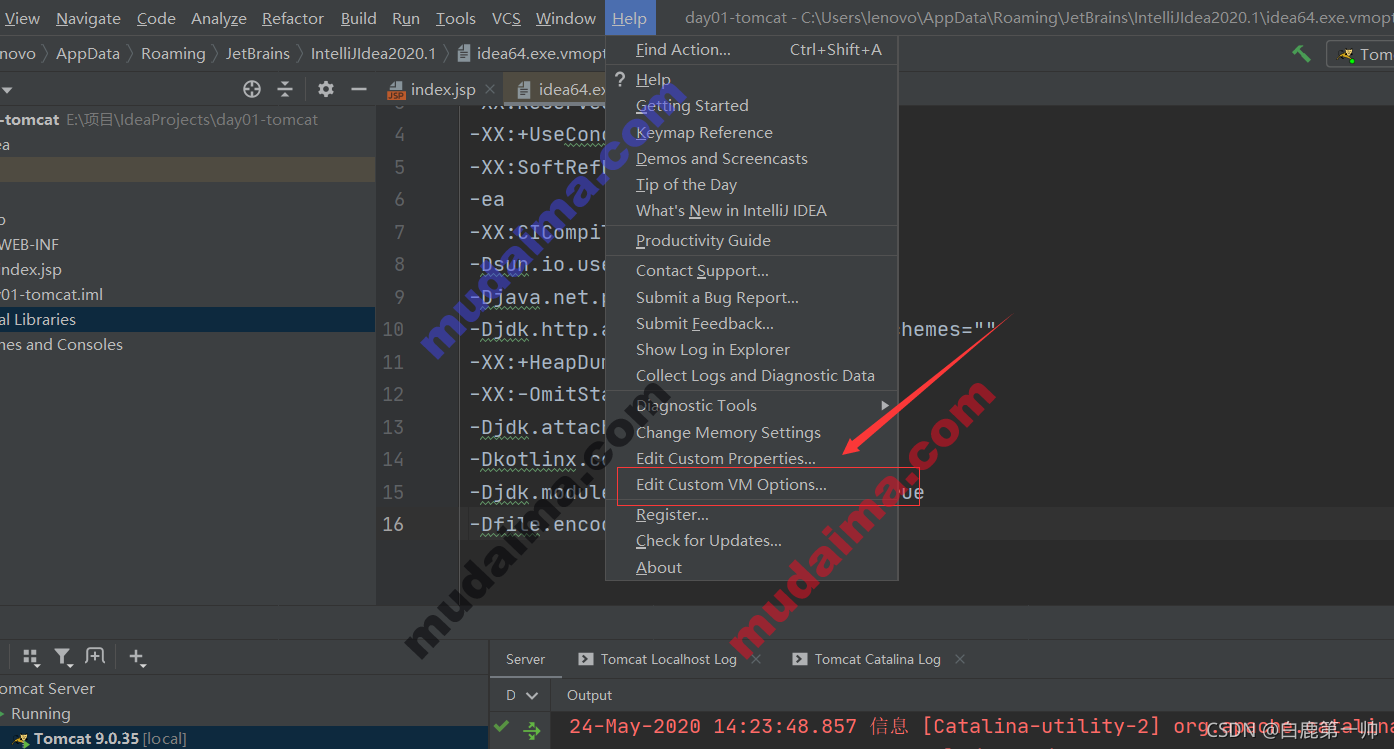Open Keymap Reference from Help menu
This screenshot has height=749, width=1394.
(x=752, y=132)
